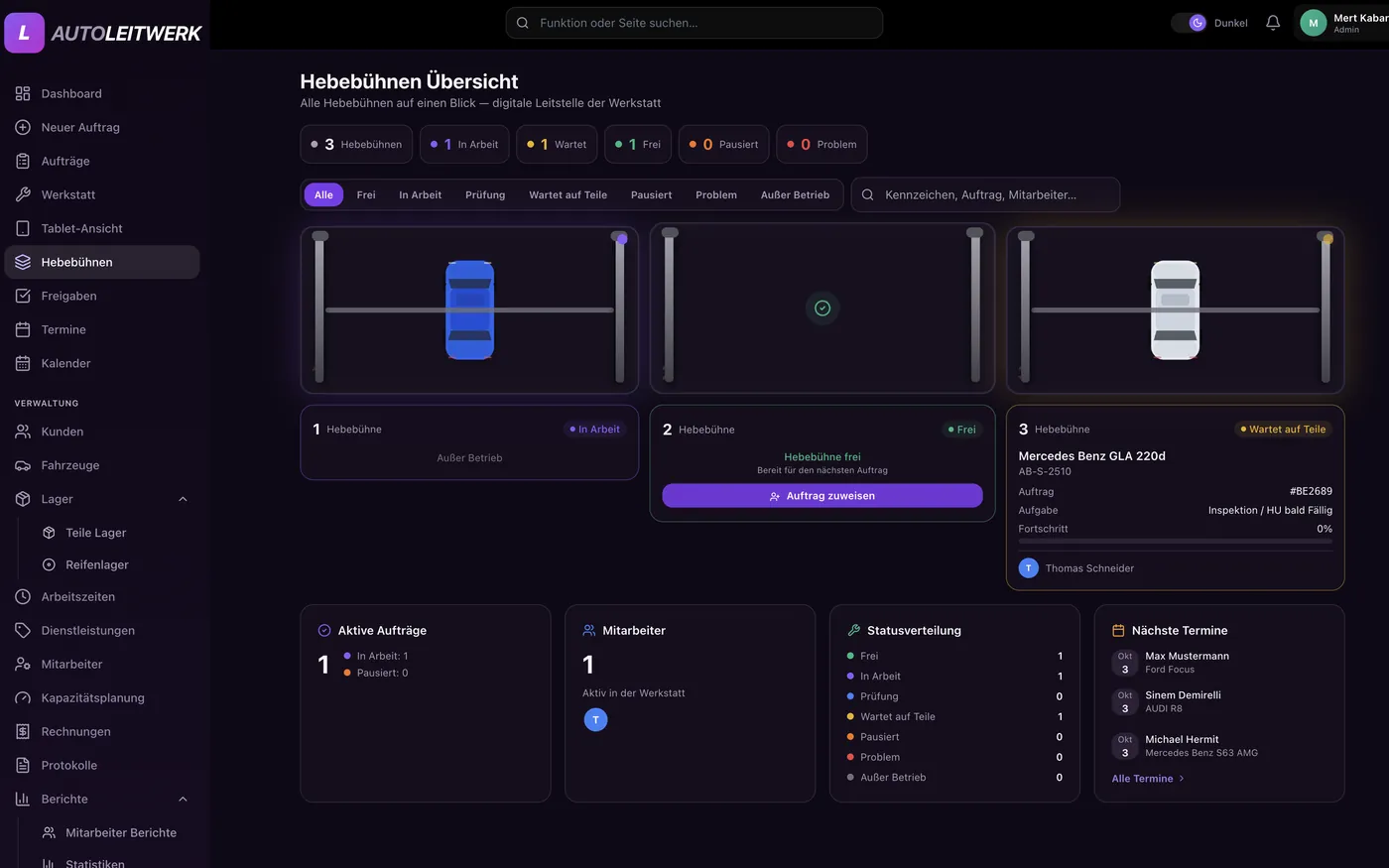Open the Max Mustermann Ford Focus appointment
The height and width of the screenshot is (868, 1389).
[1219, 663]
